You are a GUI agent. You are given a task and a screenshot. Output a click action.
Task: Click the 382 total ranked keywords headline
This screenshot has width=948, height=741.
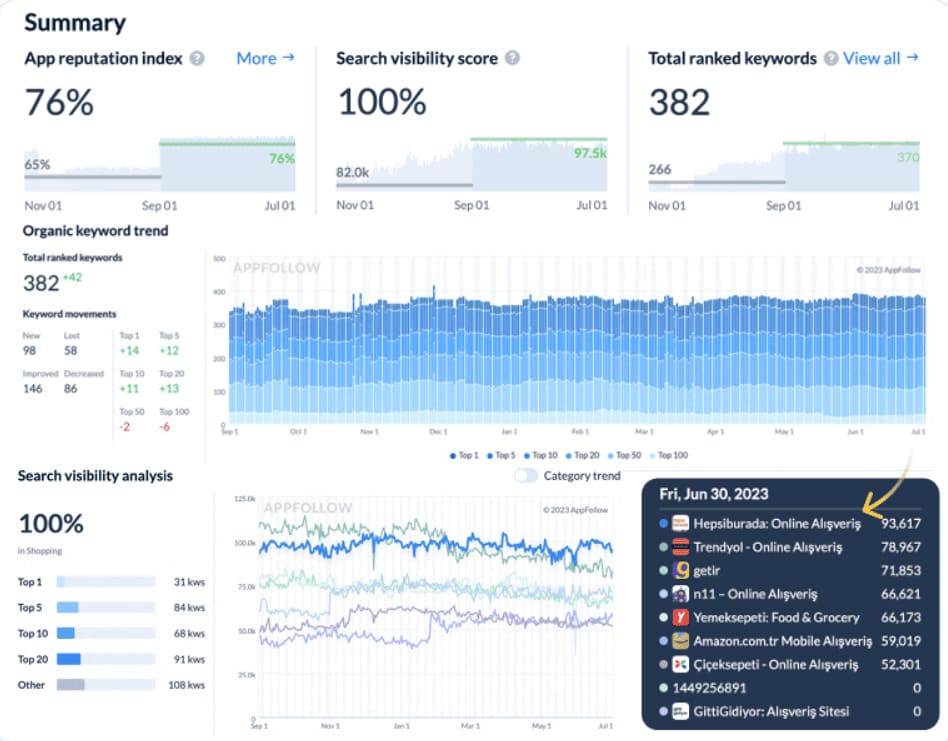coord(680,102)
